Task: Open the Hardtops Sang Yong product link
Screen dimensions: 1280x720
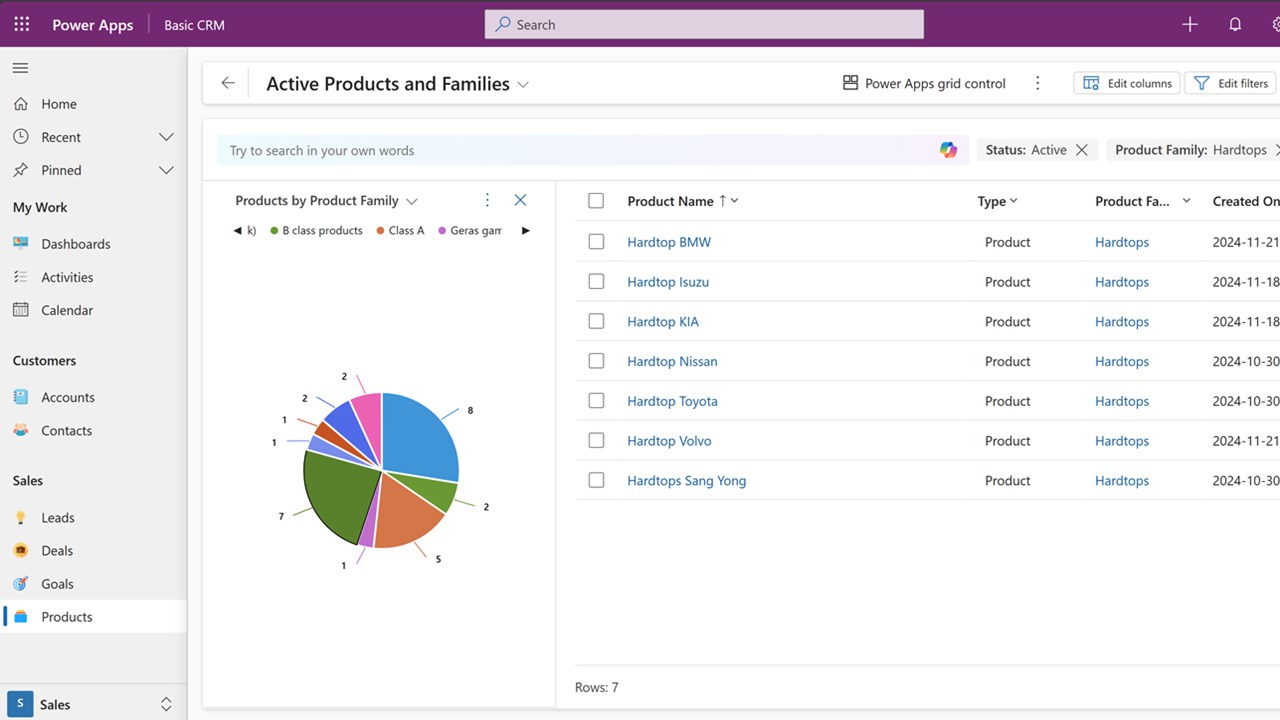Action: coord(686,480)
